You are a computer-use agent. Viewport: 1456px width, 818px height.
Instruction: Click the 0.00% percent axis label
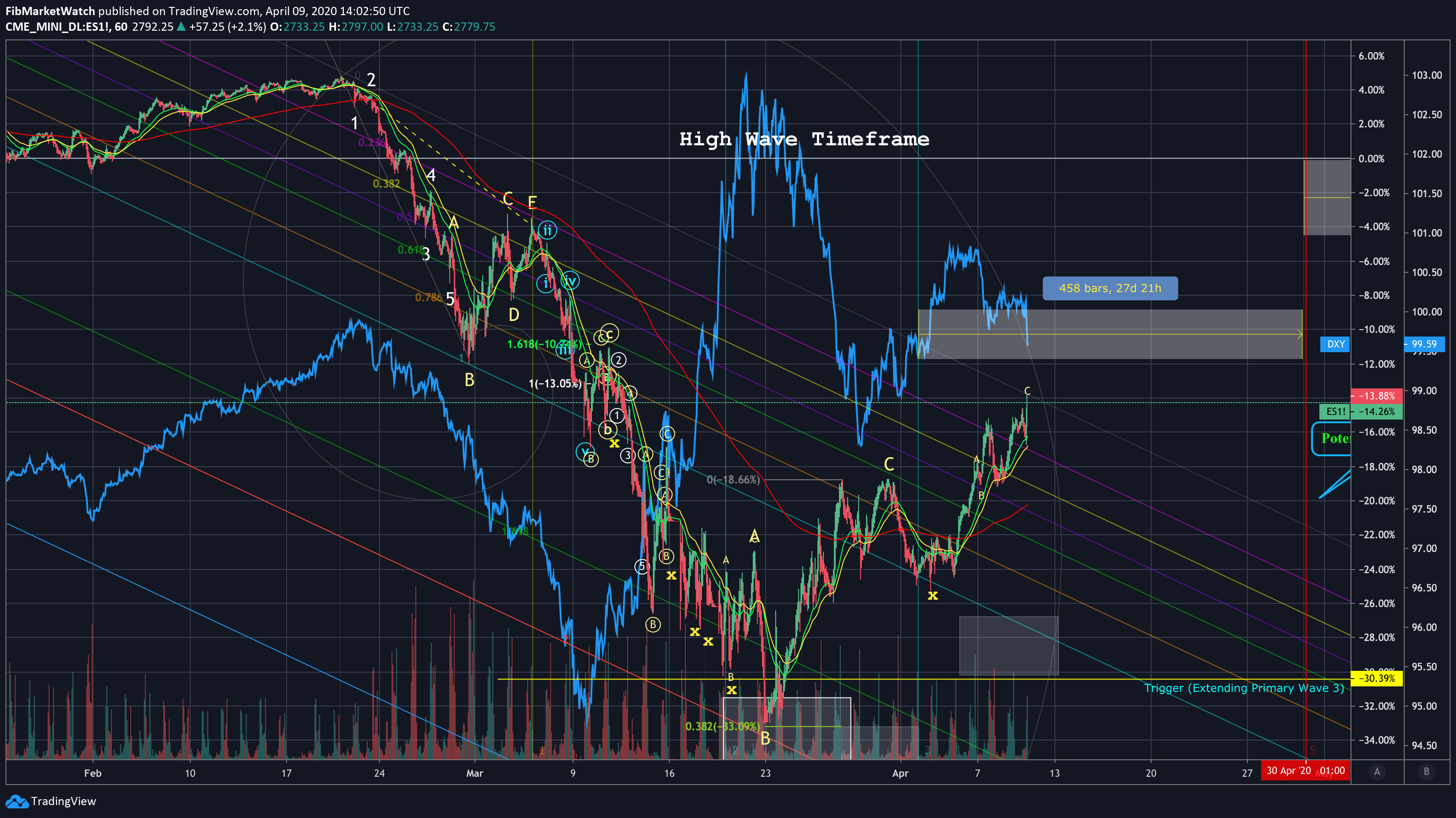point(1371,159)
